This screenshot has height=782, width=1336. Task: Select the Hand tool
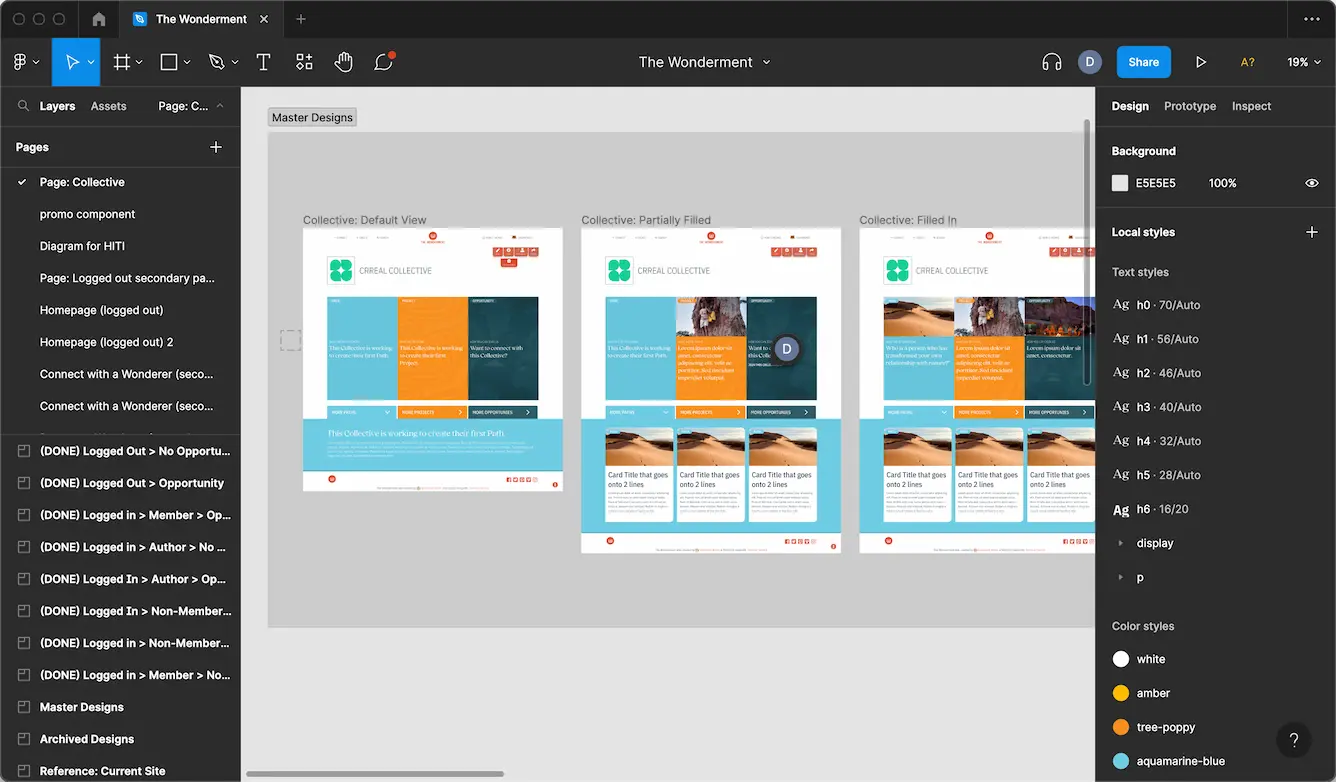coord(344,62)
